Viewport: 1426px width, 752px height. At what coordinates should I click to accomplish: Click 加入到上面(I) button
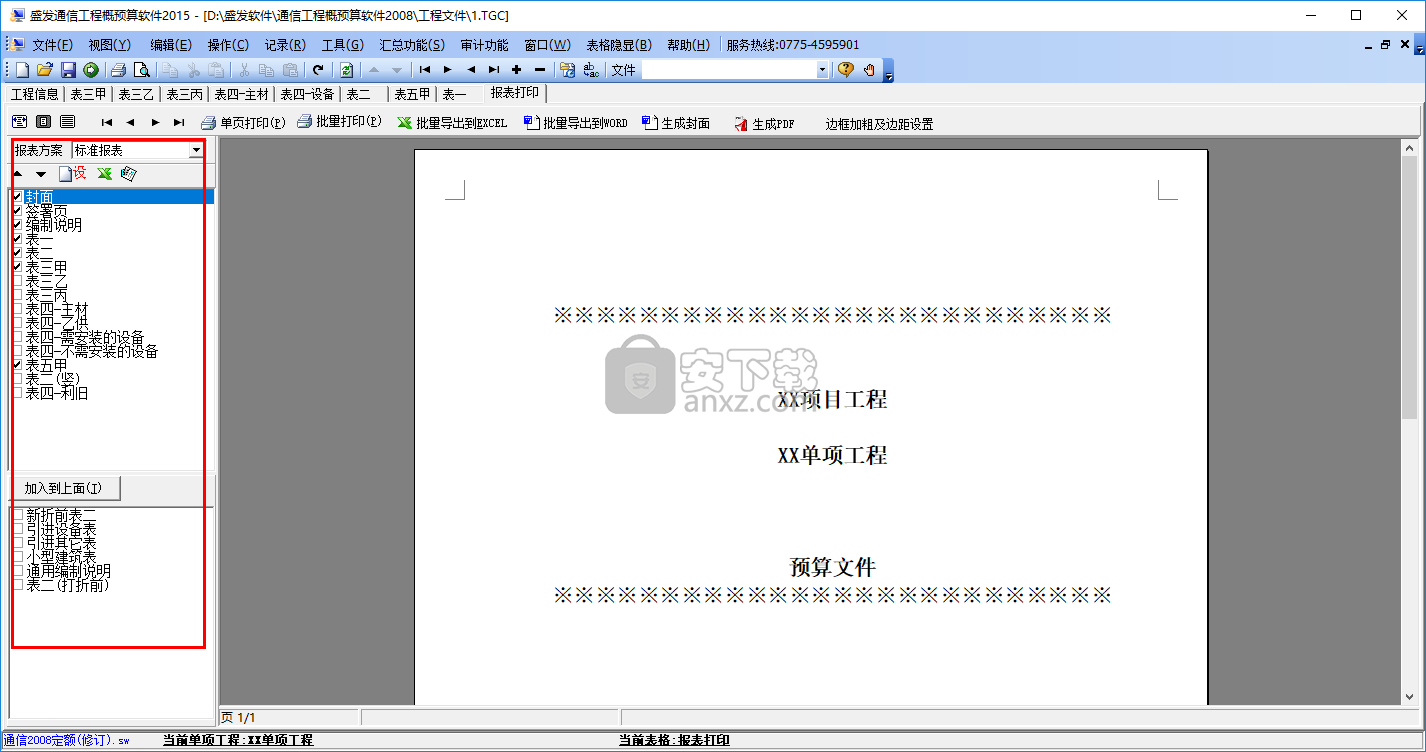[64, 488]
